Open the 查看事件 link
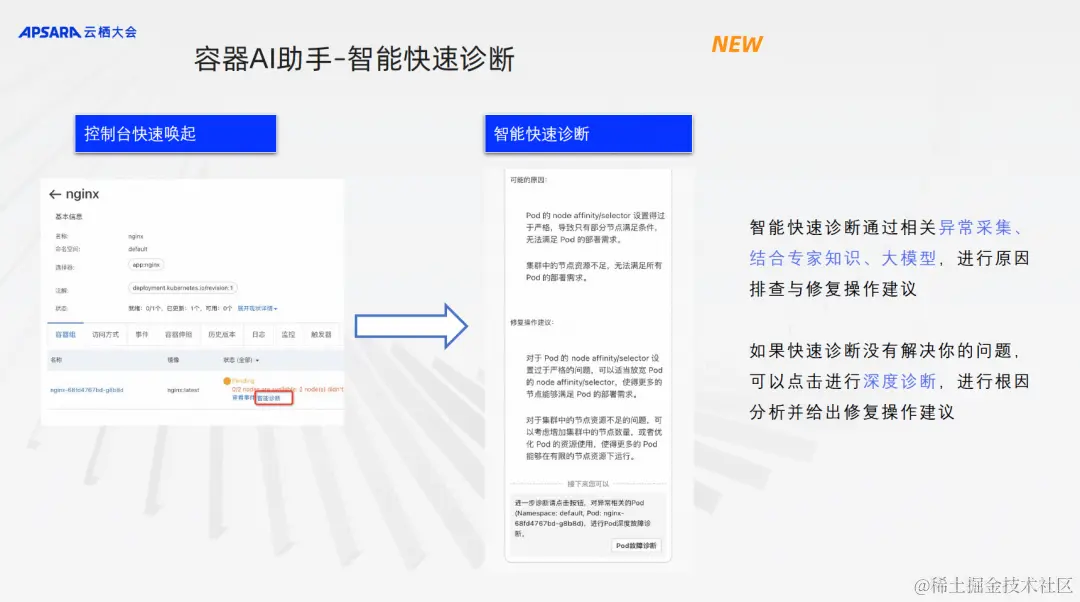The height and width of the screenshot is (602, 1080). click(246, 397)
